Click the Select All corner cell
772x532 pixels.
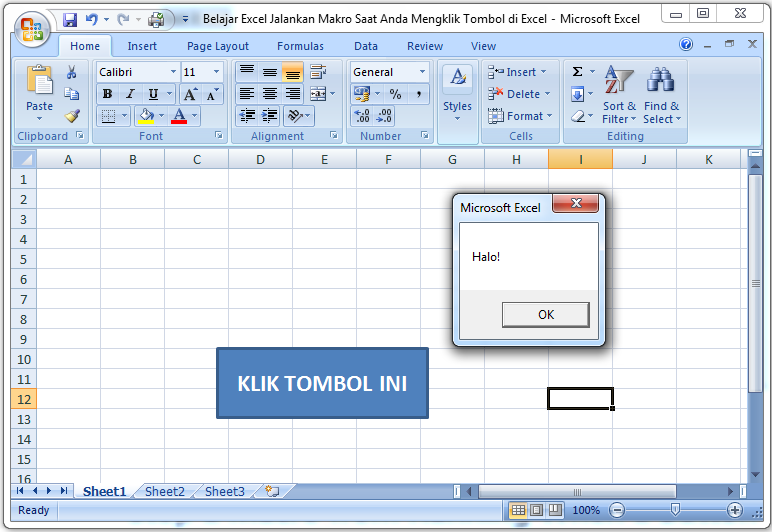pyautogui.click(x=24, y=159)
